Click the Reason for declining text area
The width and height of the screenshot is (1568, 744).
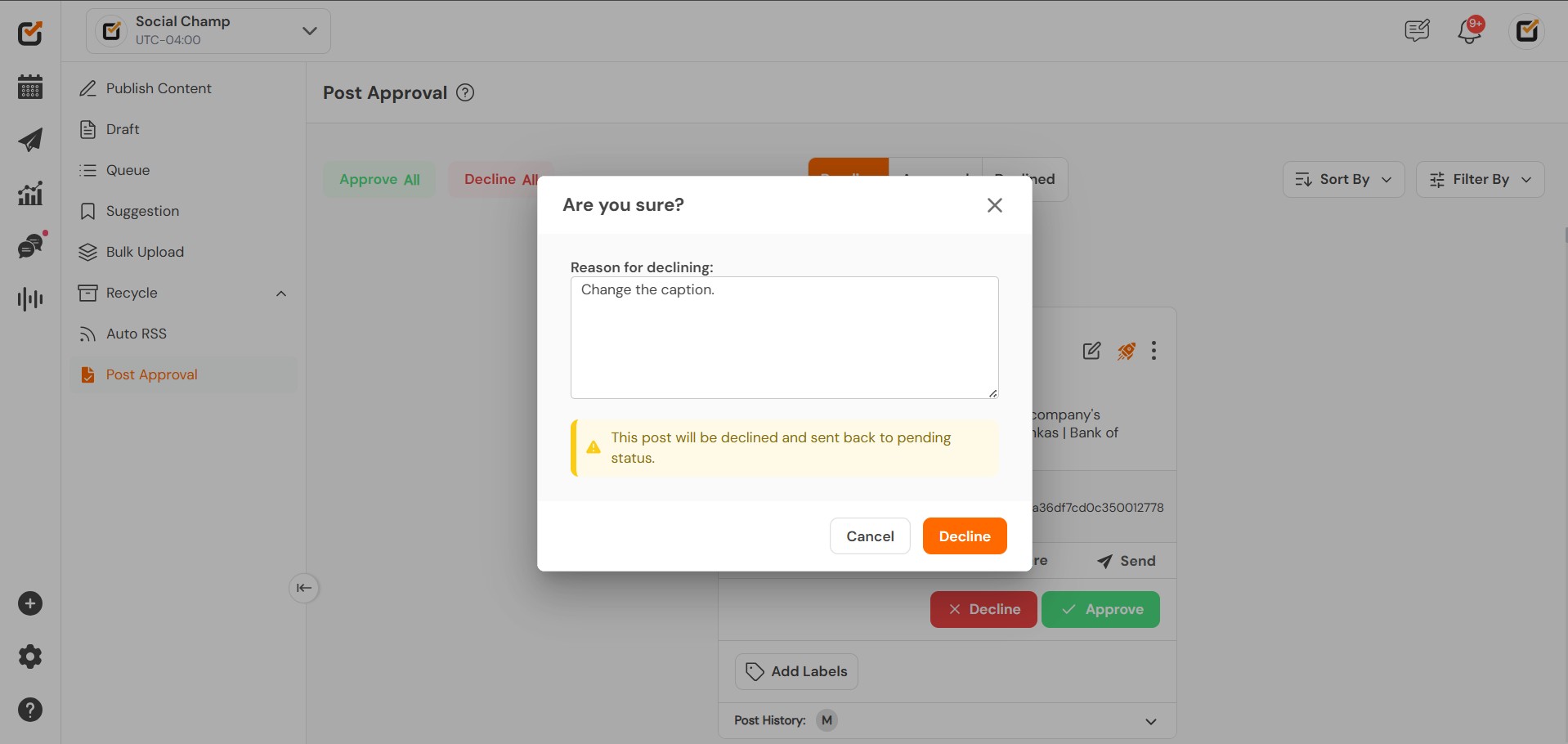click(x=784, y=338)
